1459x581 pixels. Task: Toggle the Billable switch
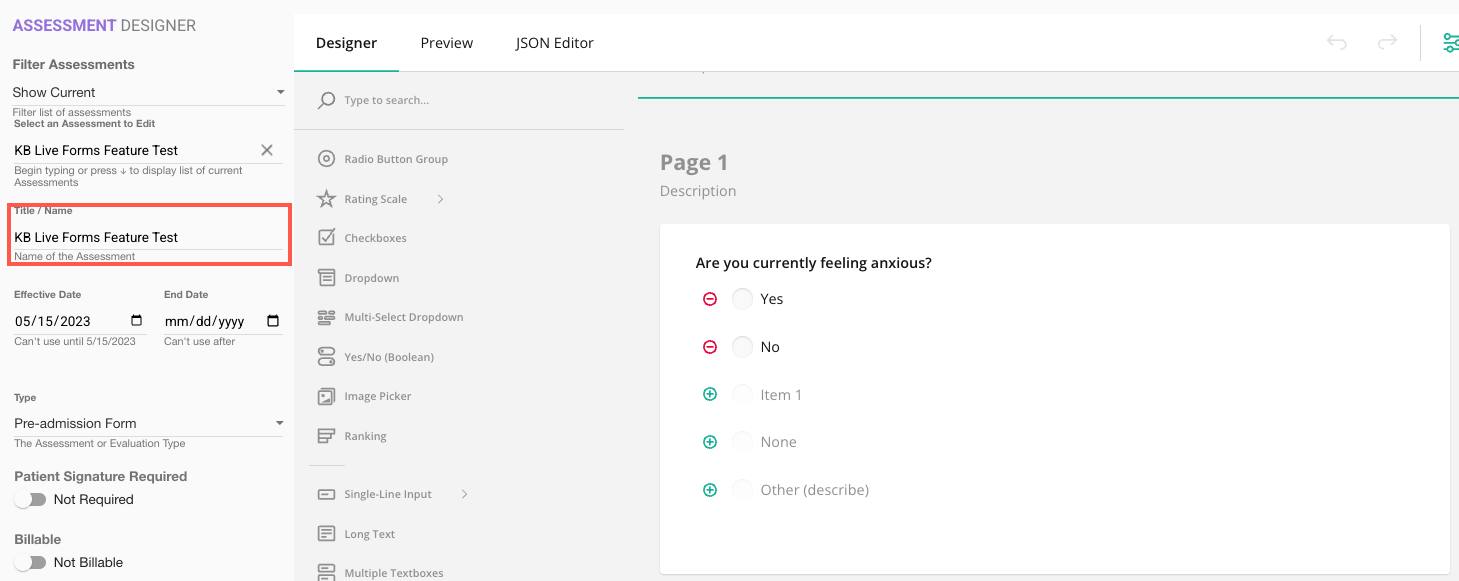tap(31, 562)
